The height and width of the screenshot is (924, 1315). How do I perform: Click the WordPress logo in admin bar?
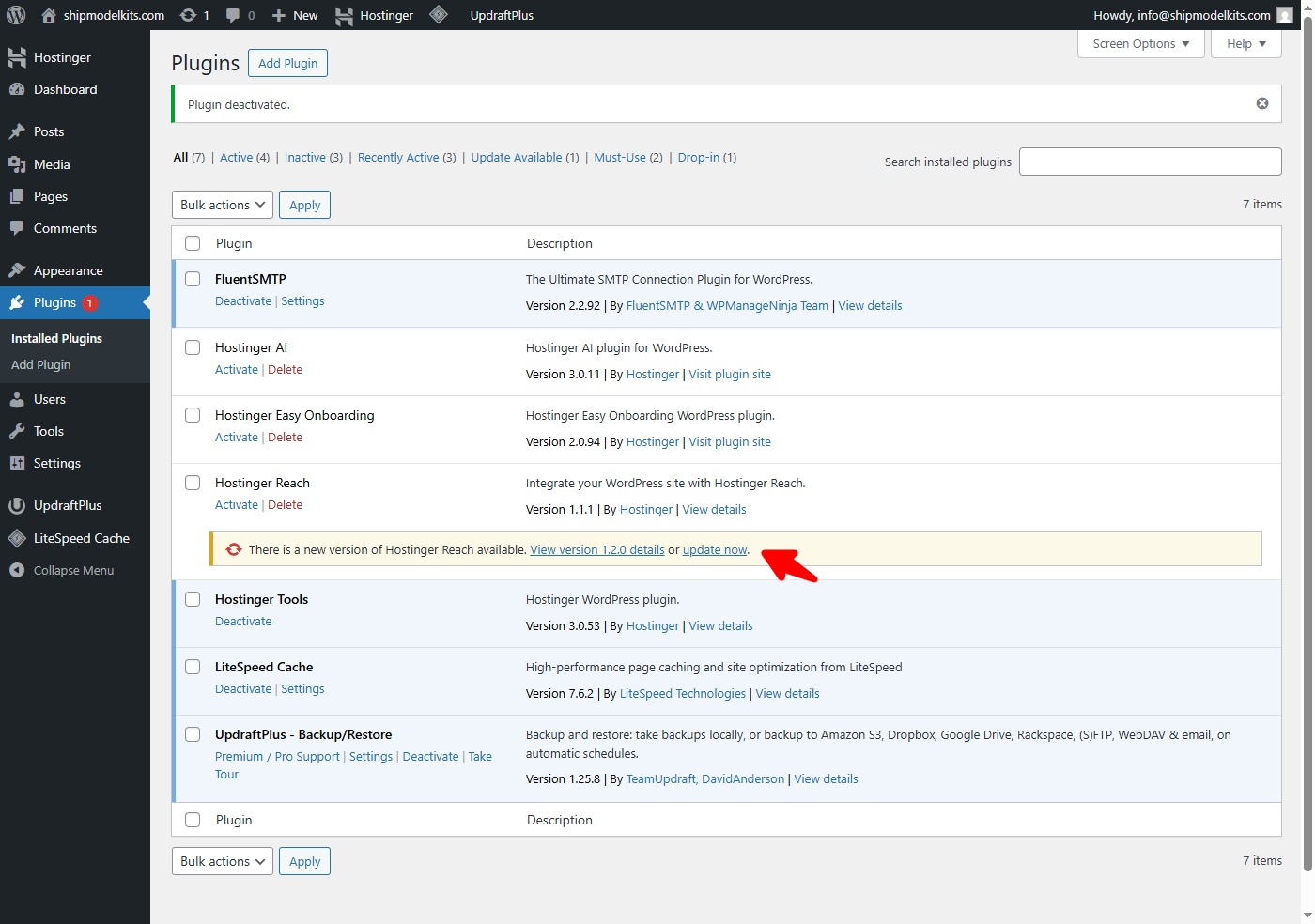(x=16, y=15)
